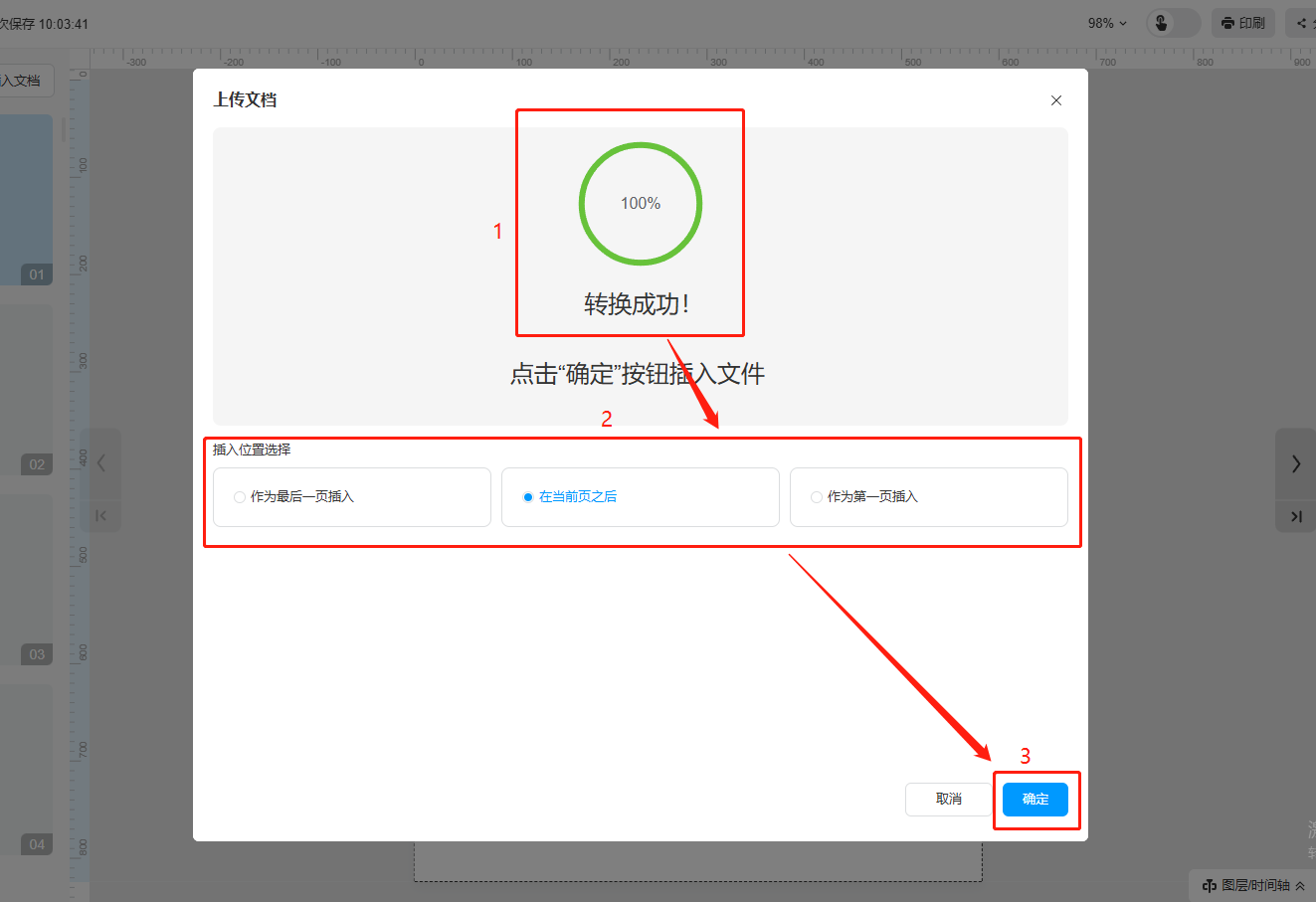The height and width of the screenshot is (902, 1316).
Task: Jump to last page arrow icon
Action: [x=1295, y=516]
